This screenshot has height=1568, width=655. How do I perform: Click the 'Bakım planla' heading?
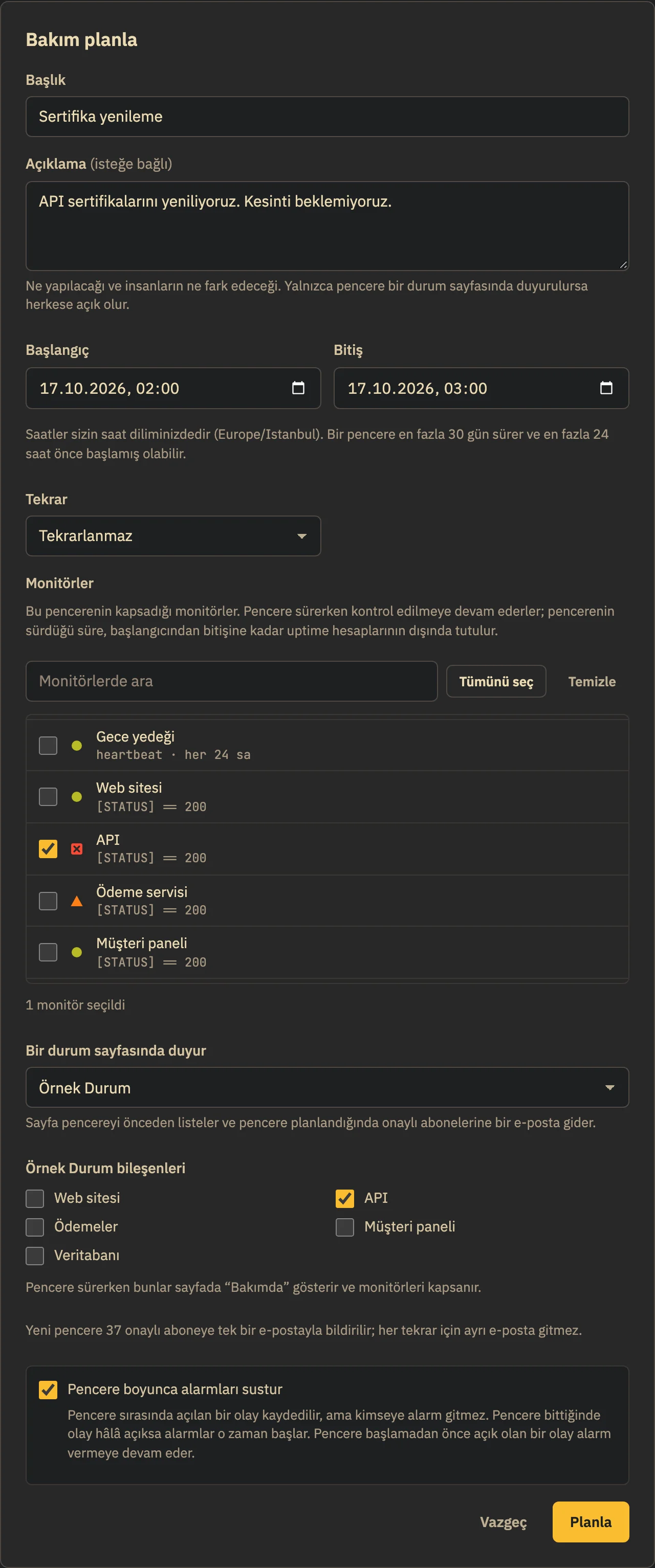click(x=81, y=39)
